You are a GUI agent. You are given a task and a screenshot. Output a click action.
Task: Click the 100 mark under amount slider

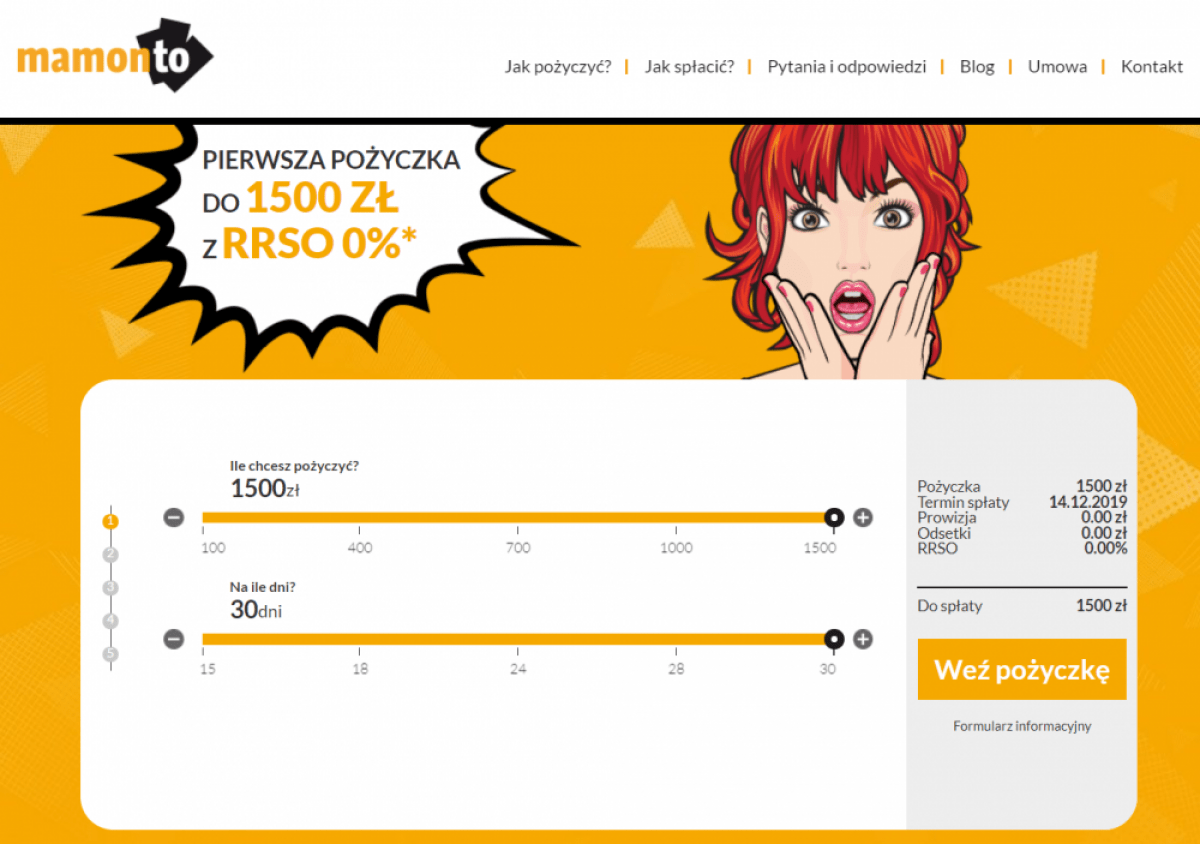pos(213,547)
